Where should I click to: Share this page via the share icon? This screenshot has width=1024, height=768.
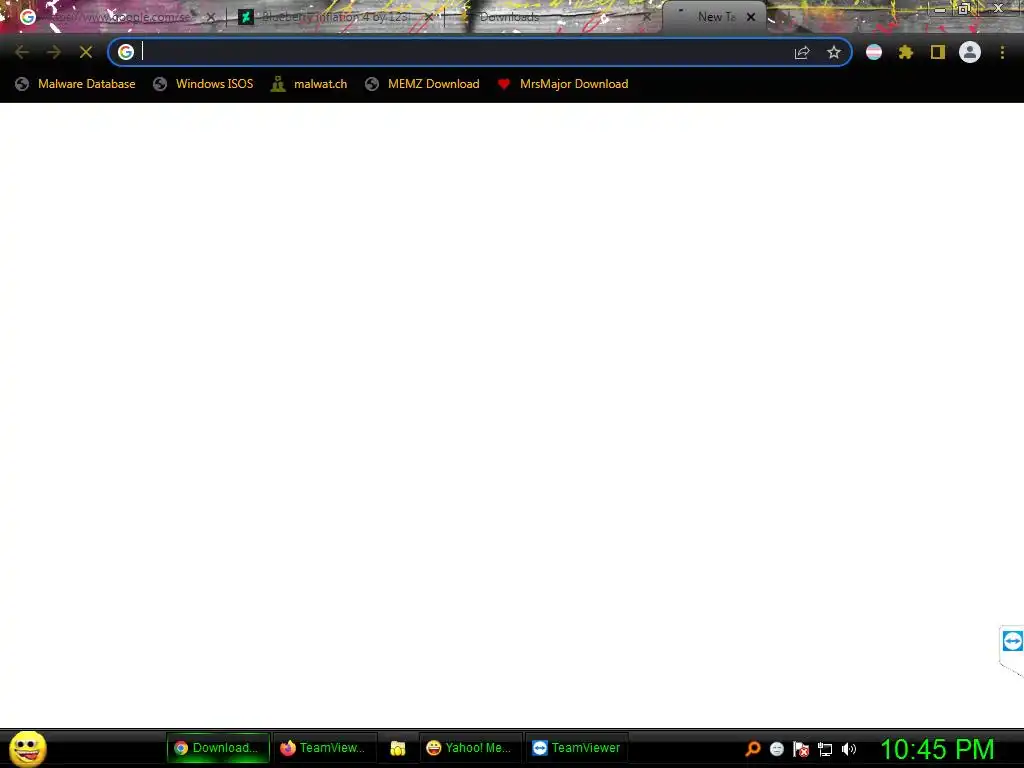point(802,52)
